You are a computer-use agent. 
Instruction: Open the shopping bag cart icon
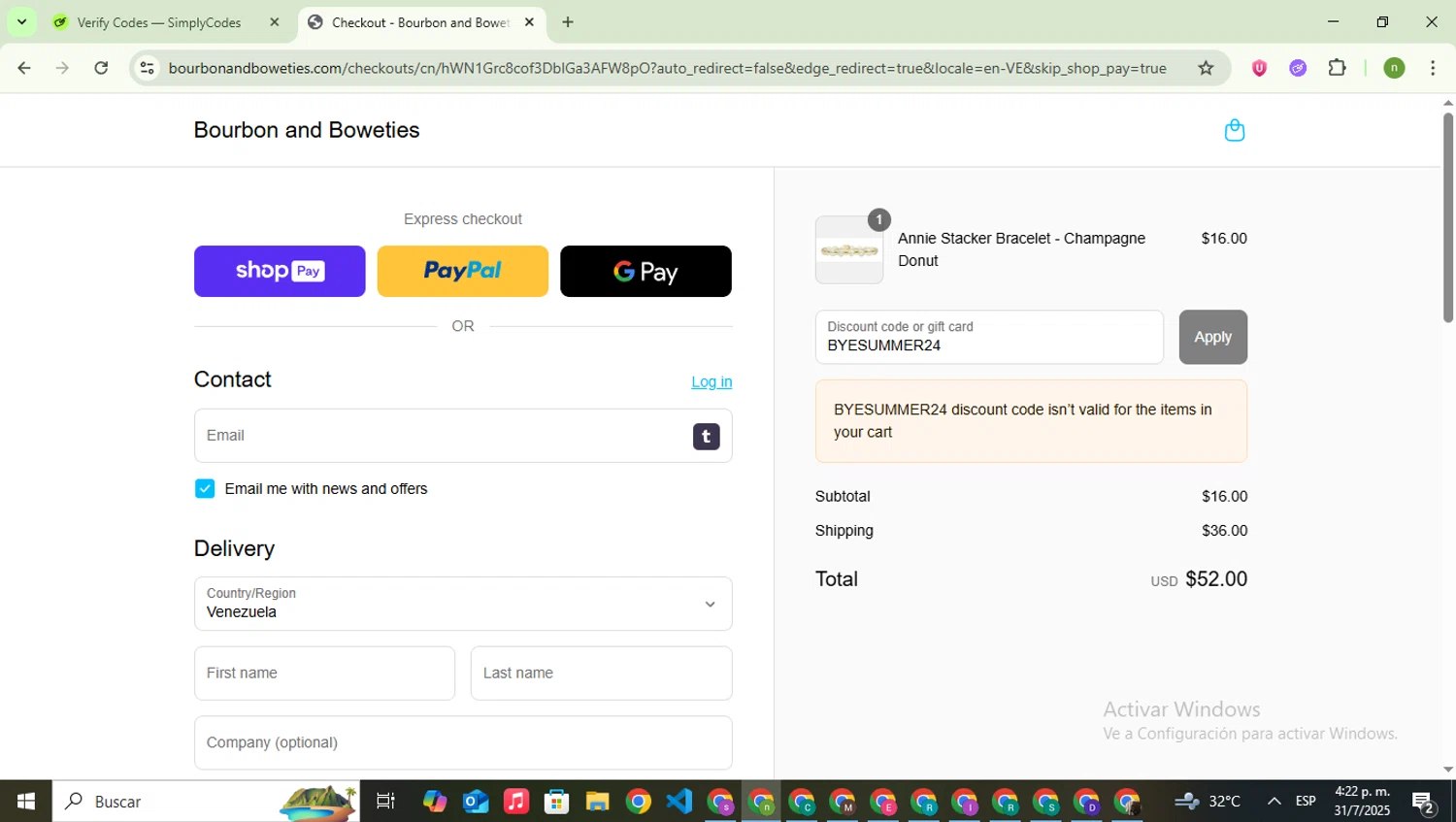click(x=1234, y=130)
